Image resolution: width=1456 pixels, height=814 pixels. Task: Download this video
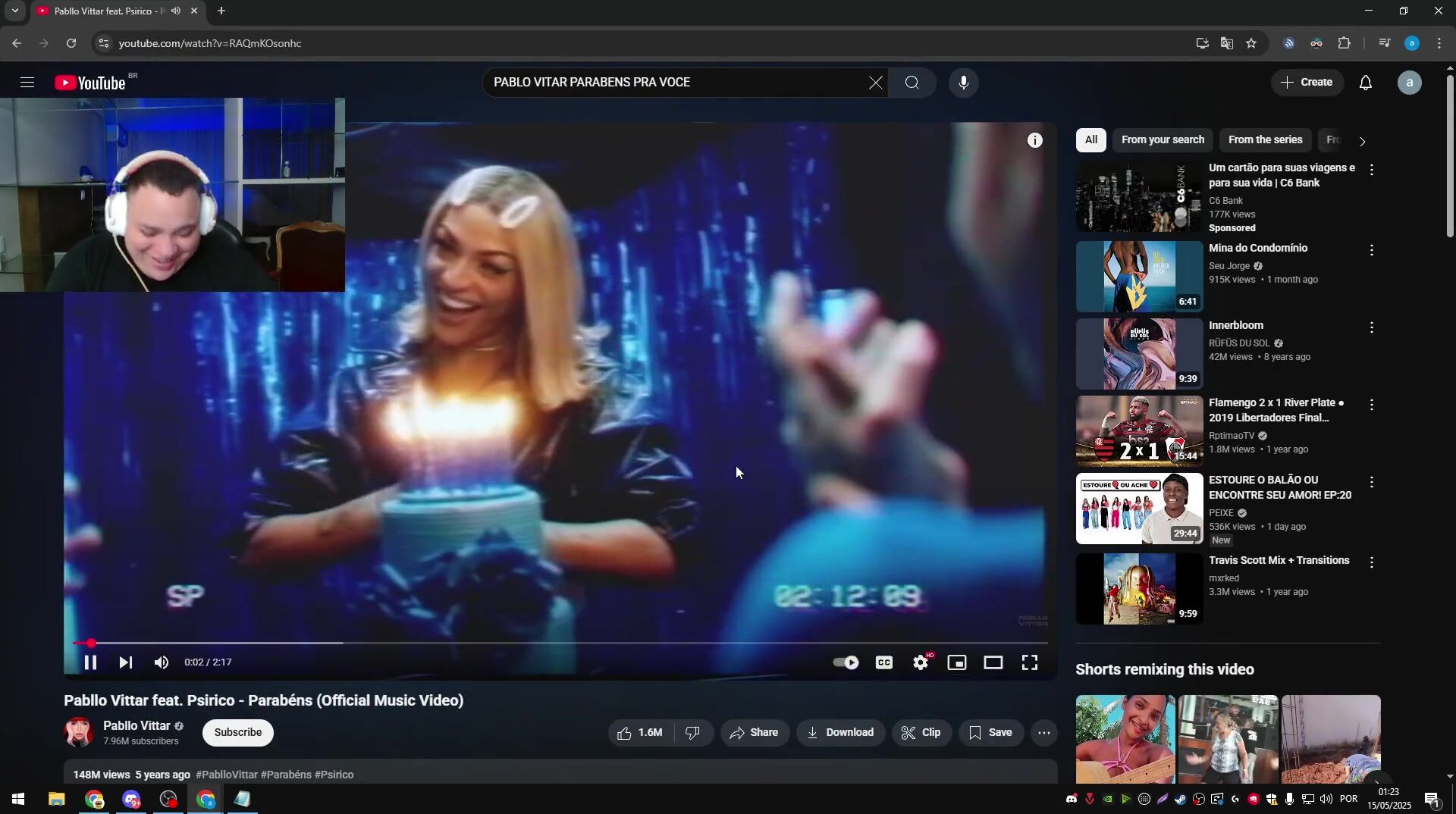pyautogui.click(x=840, y=733)
